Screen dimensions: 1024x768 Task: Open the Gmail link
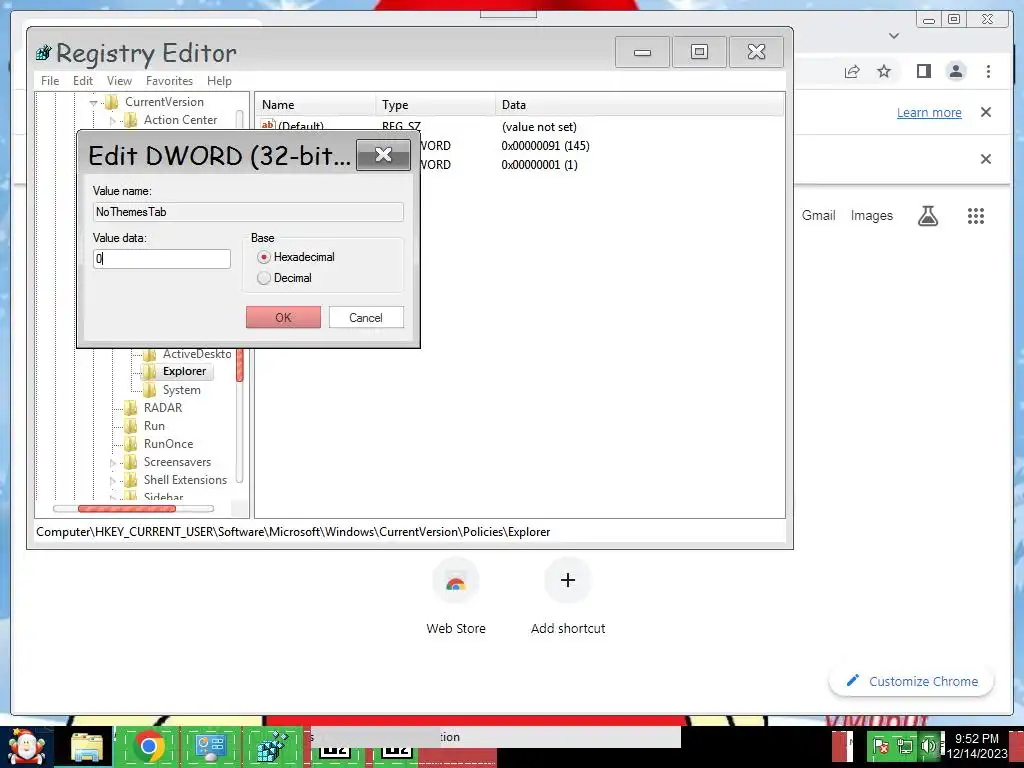tap(818, 216)
